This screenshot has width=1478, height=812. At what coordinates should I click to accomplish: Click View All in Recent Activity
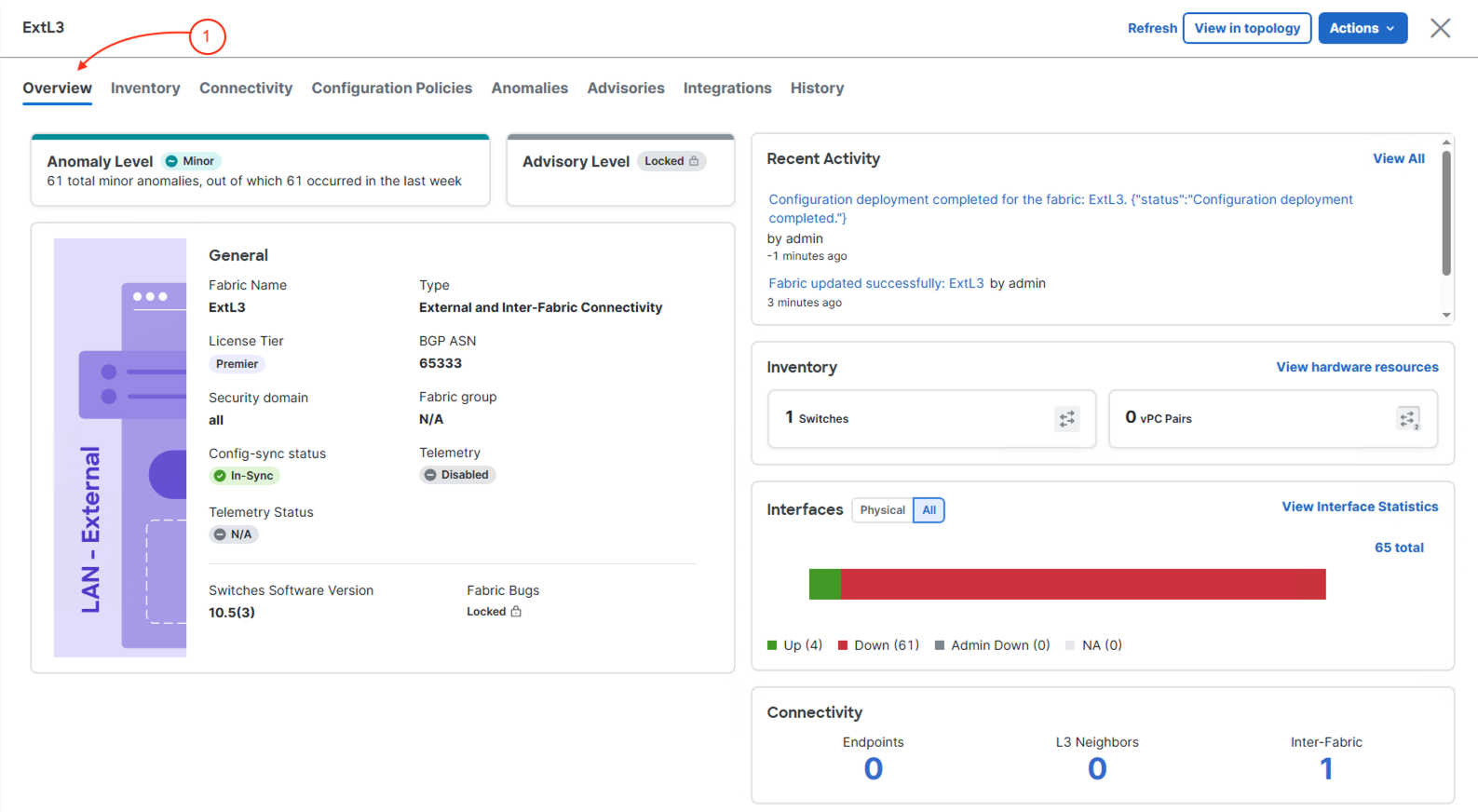tap(1398, 158)
